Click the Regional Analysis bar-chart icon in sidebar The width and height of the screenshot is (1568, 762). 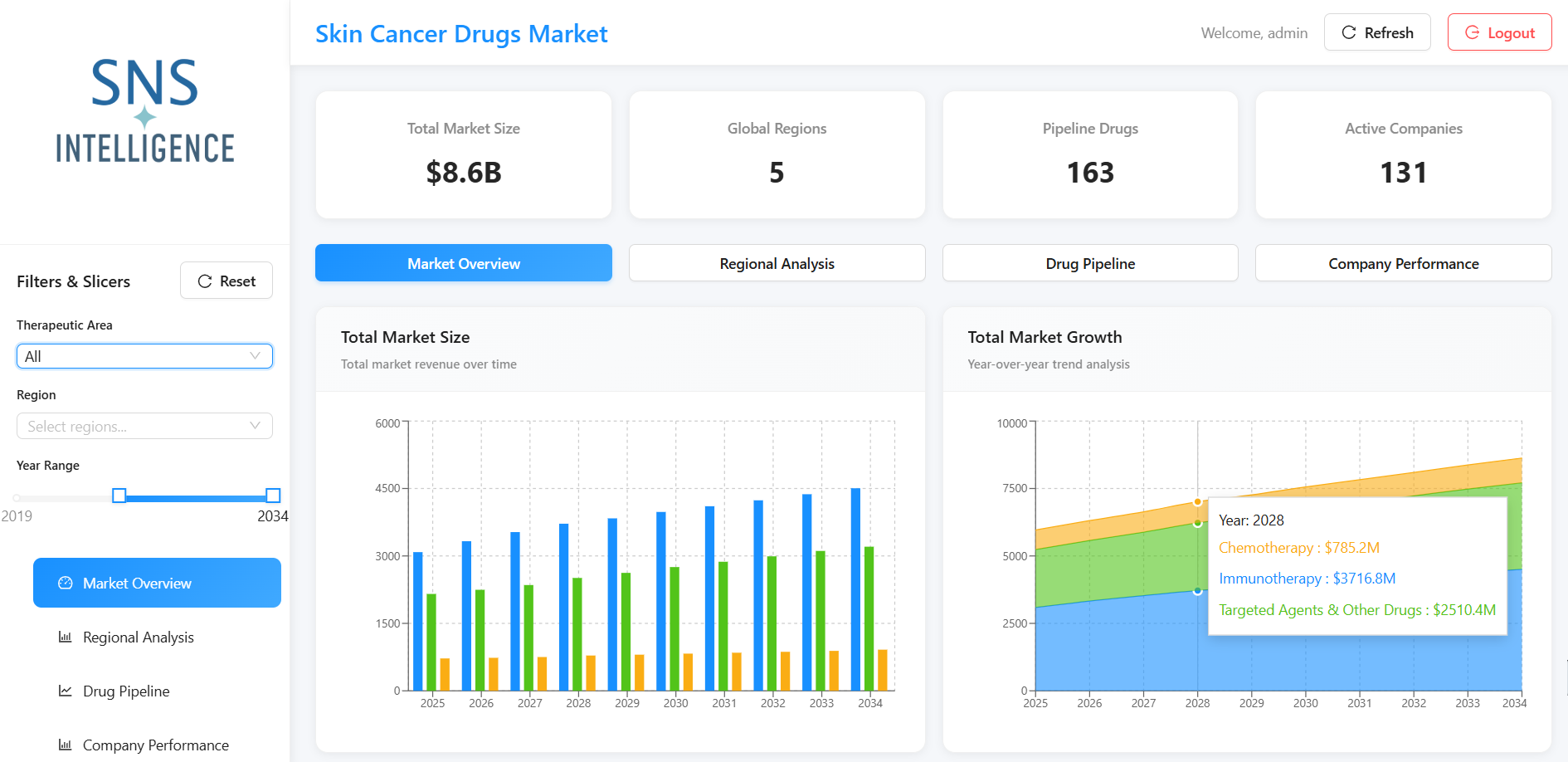coord(65,637)
